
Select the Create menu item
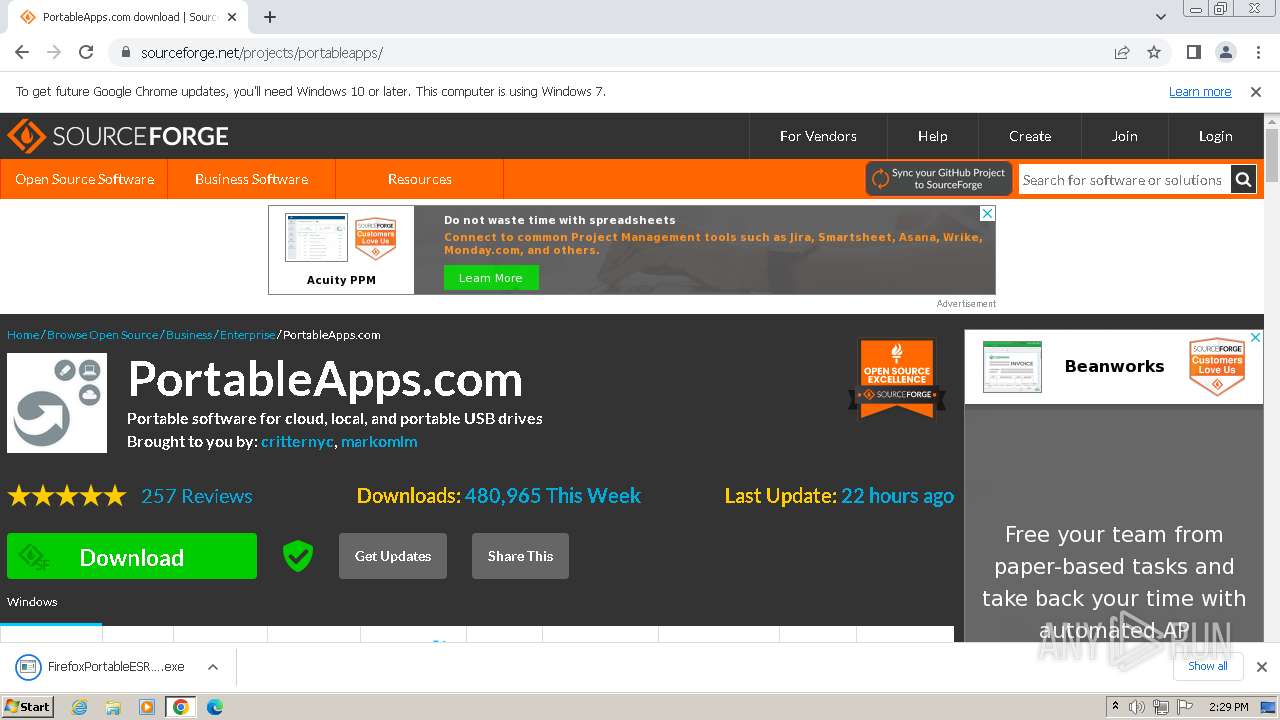pyautogui.click(x=1030, y=136)
